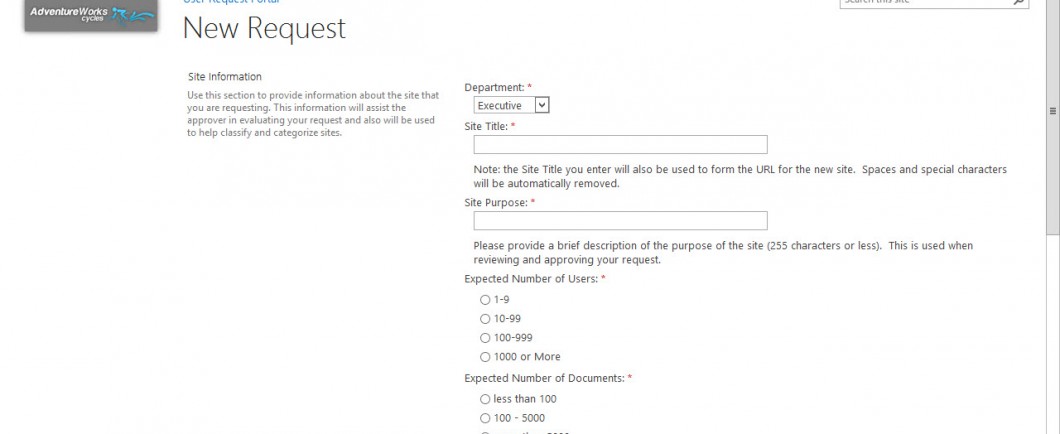
Task: Choose less than 100 documents
Action: [485, 399]
